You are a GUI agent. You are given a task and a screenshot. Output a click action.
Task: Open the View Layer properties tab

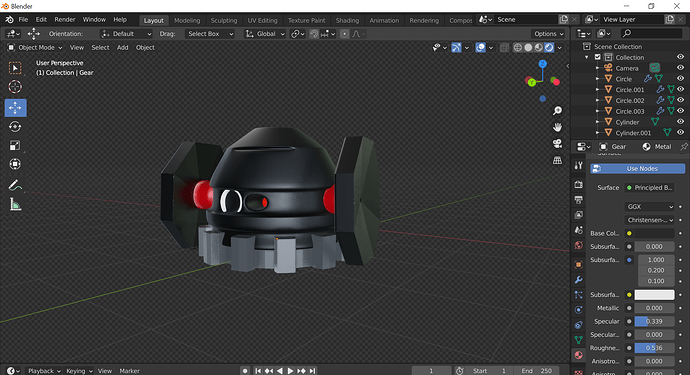coord(579,215)
